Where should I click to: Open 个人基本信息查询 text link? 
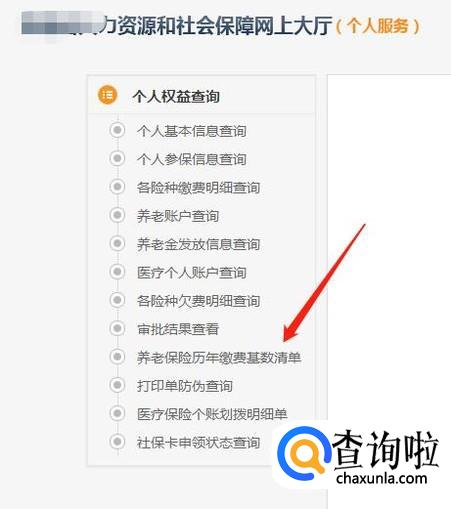192,131
